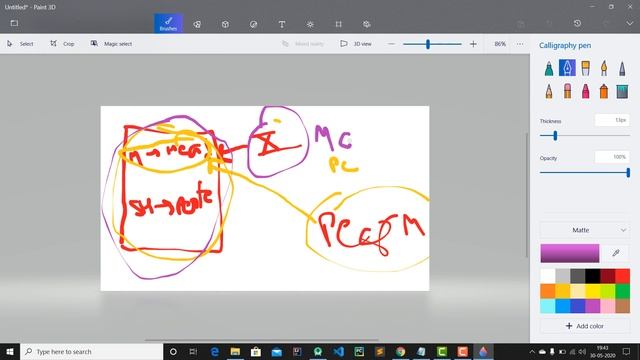Select the Pixel pen
This screenshot has width=640, height=360.
pos(622,68)
